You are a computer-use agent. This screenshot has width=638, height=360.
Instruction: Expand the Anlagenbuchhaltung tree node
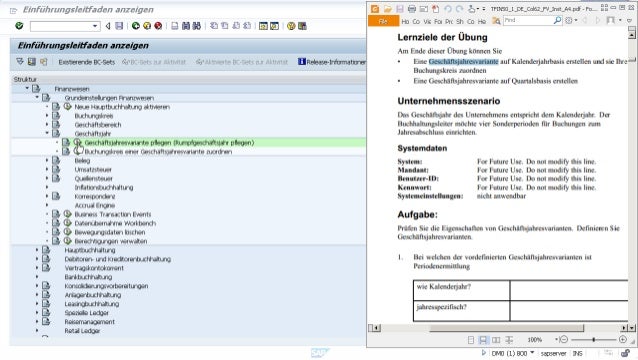[x=37, y=294]
